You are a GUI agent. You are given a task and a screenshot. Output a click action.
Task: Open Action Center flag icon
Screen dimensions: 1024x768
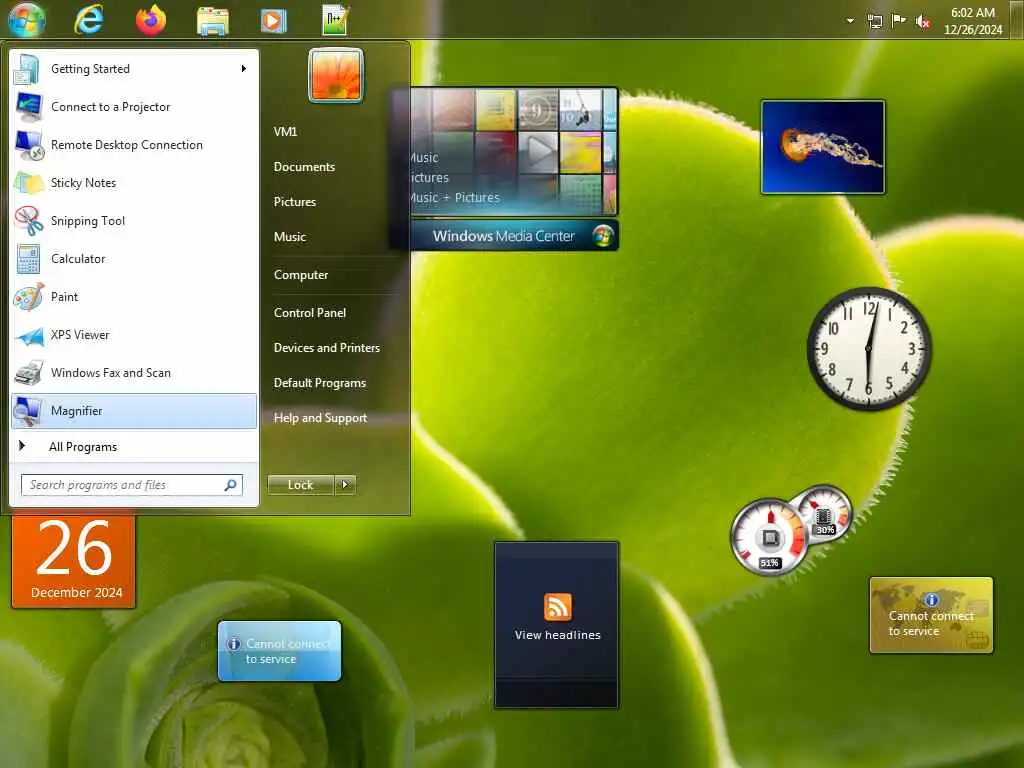pos(899,20)
